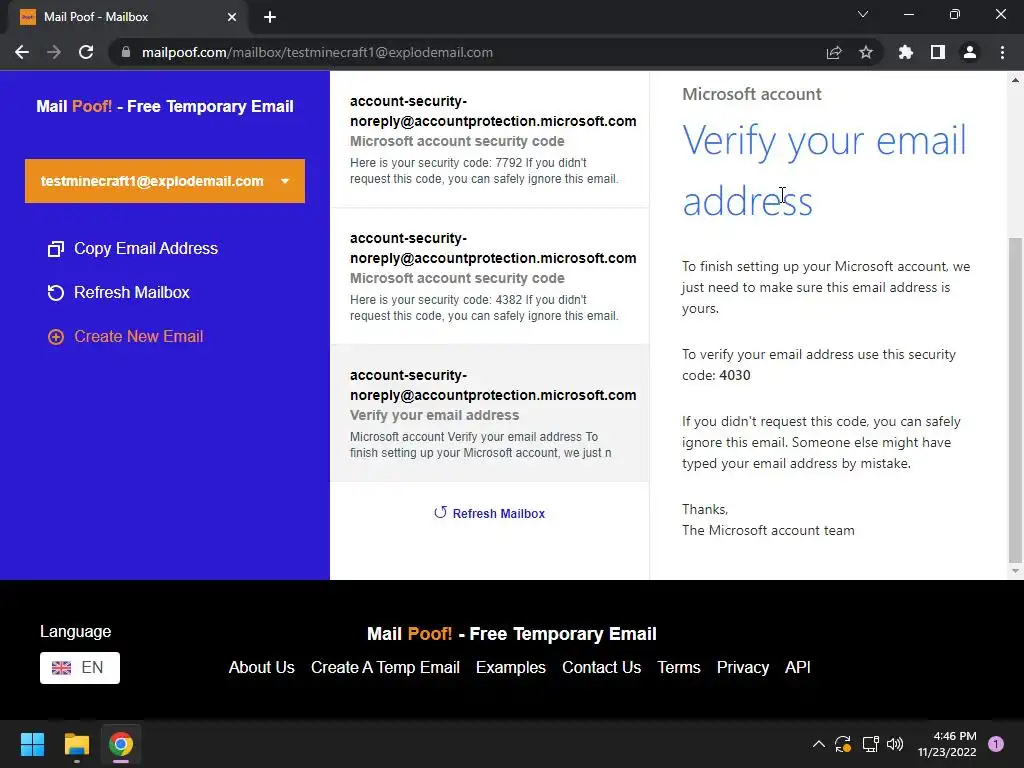
Task: Click the sidebar Refresh Mailbox text
Action: 132,292
